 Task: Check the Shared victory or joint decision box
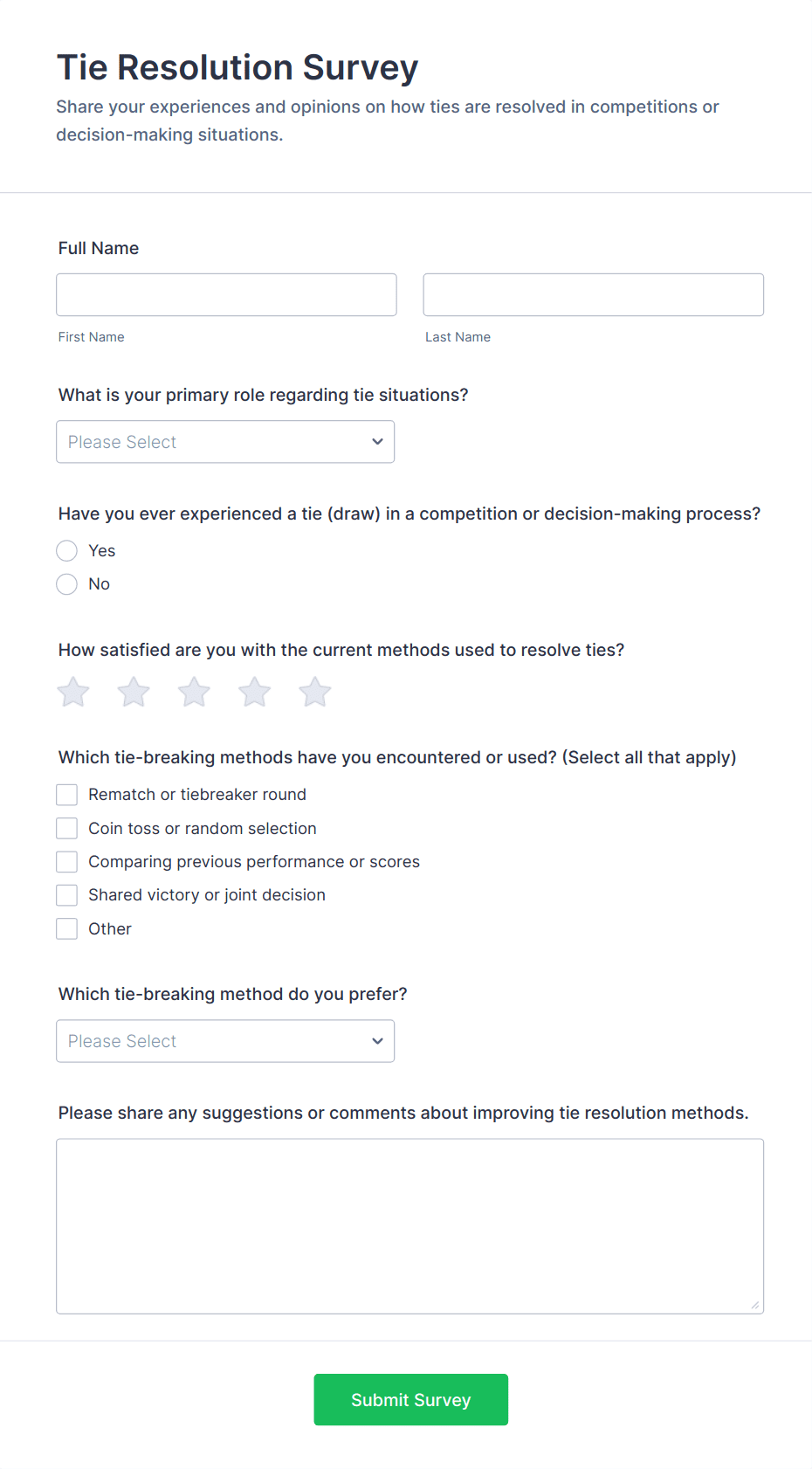pos(66,894)
